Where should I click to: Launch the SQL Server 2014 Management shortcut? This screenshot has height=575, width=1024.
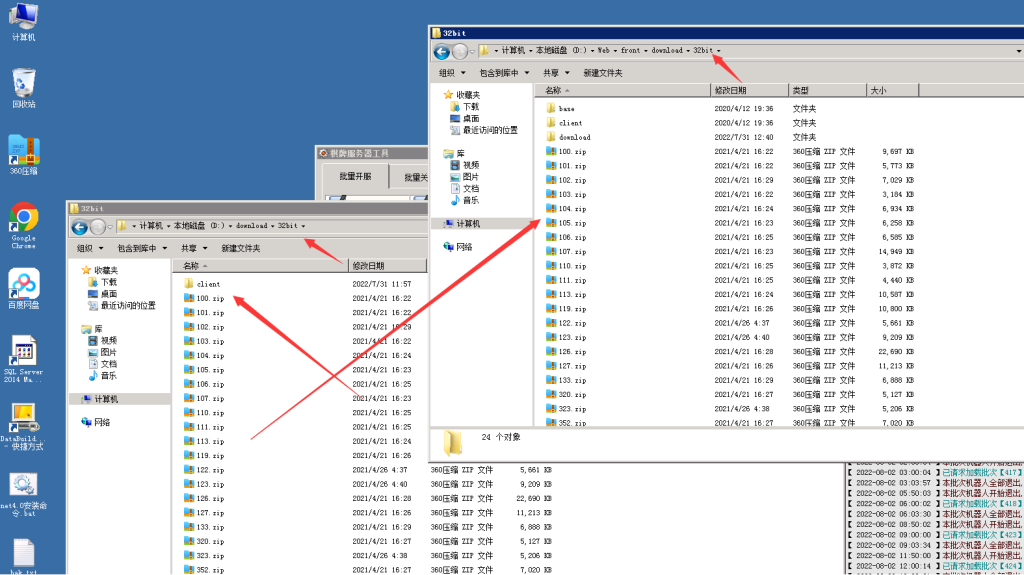coord(24,353)
